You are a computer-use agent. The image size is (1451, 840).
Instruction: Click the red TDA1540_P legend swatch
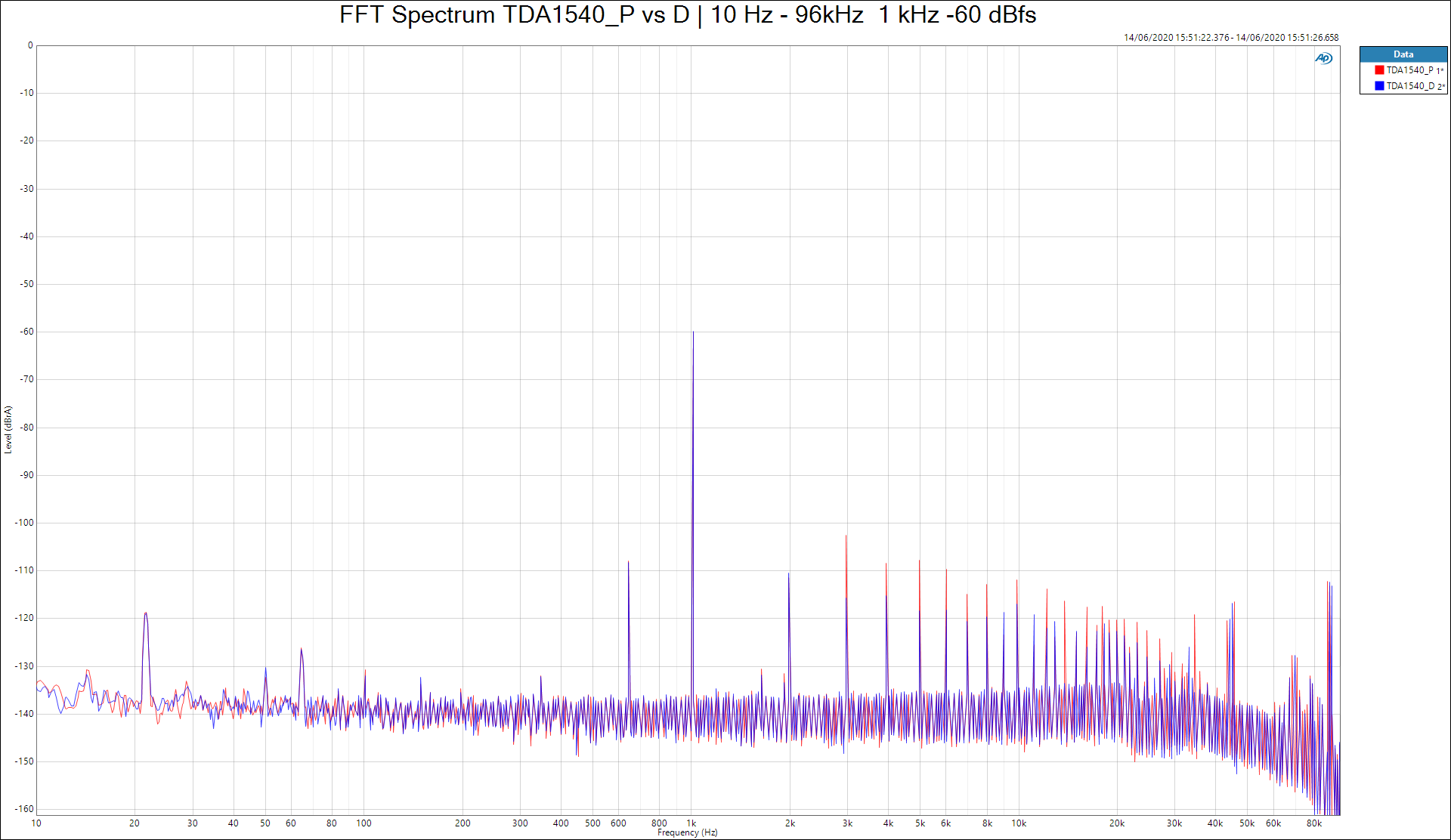tap(1379, 70)
